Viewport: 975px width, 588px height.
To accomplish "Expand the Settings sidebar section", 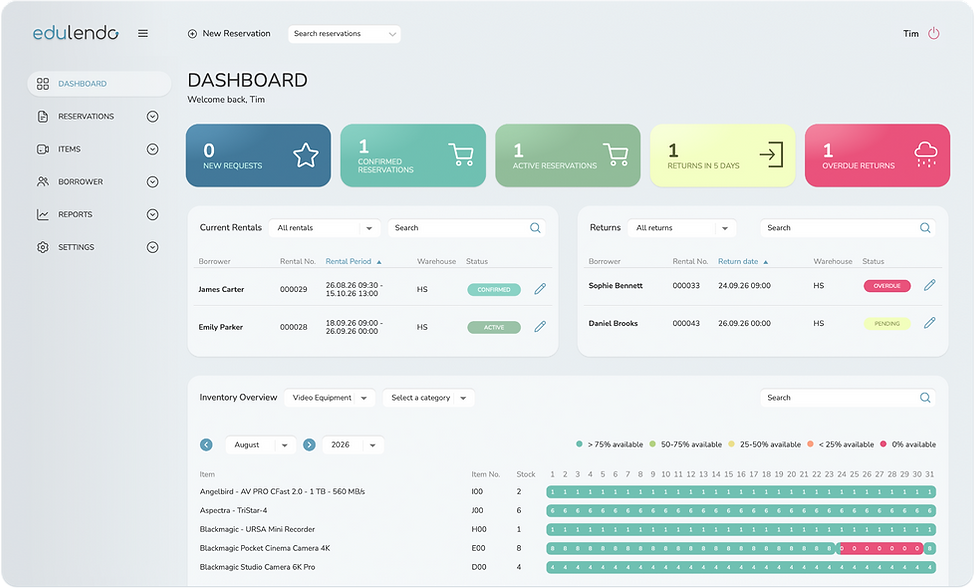I will coord(152,247).
